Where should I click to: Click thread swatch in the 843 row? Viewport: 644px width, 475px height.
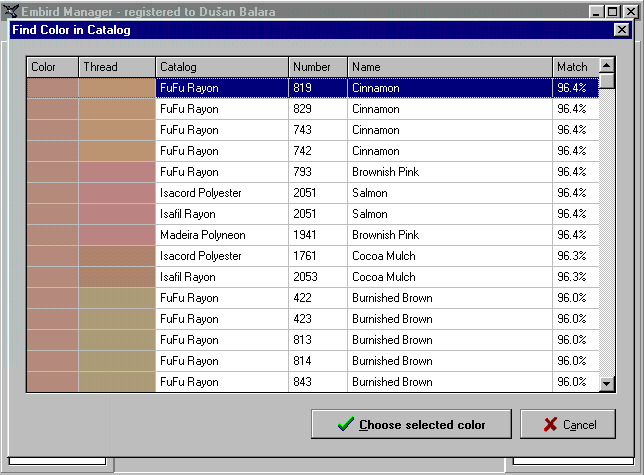click(117, 382)
